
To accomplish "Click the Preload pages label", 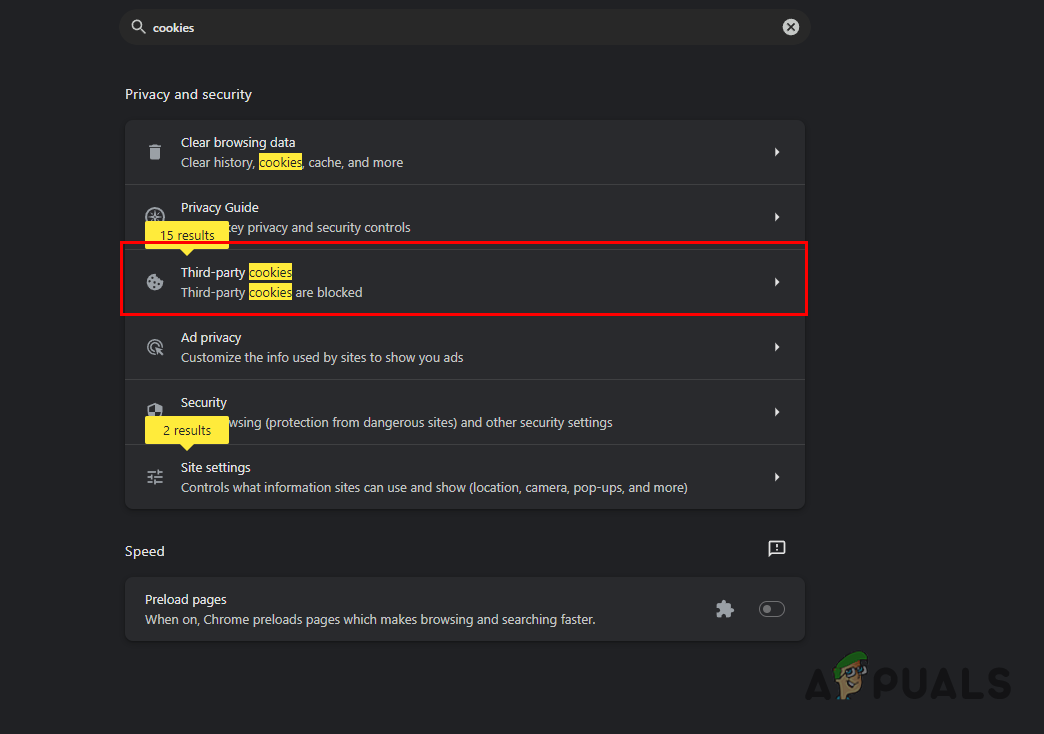I will coord(186,599).
